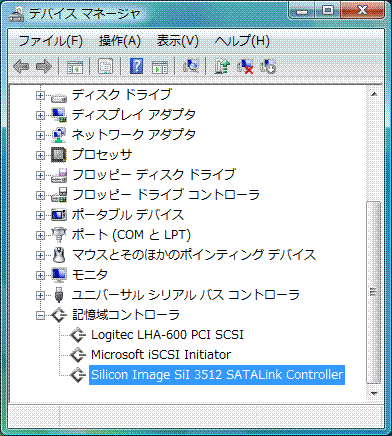Click Disable device toolbar icon
This screenshot has width=392, height=436.
click(x=268, y=66)
